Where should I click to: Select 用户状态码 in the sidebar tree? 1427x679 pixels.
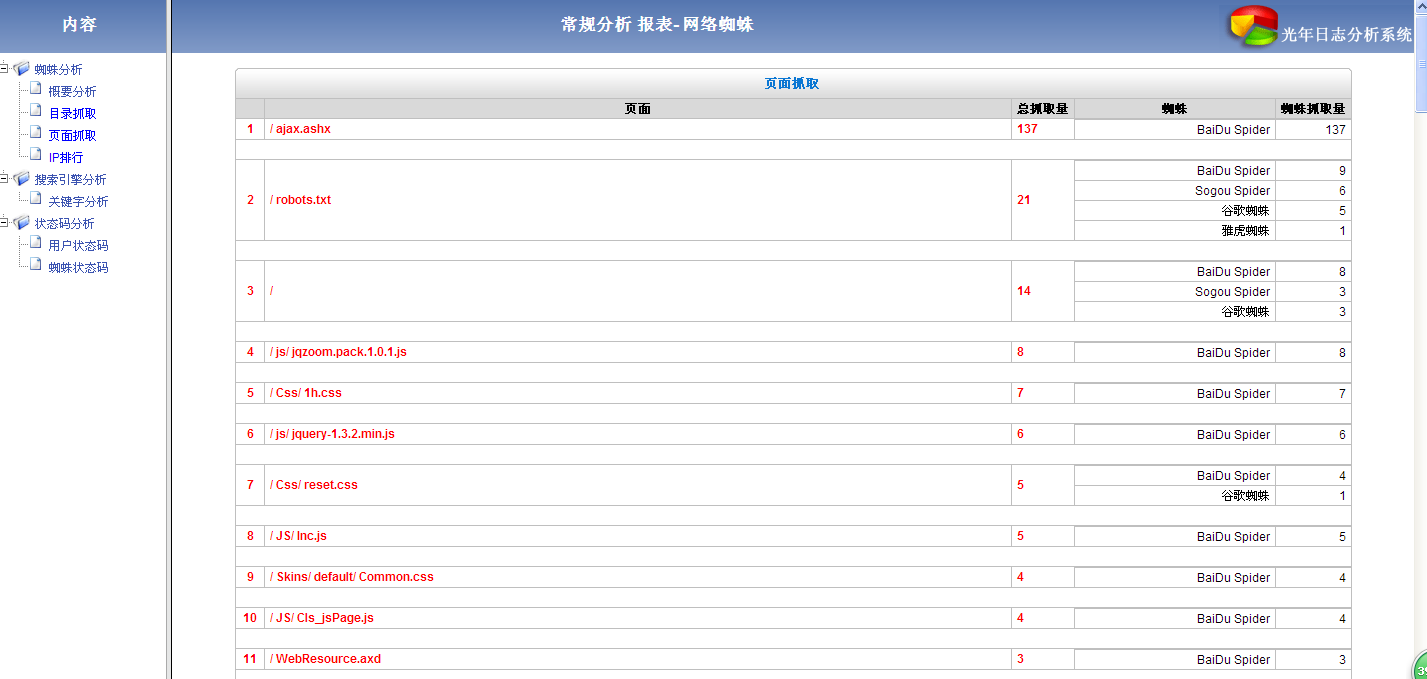[x=78, y=245]
